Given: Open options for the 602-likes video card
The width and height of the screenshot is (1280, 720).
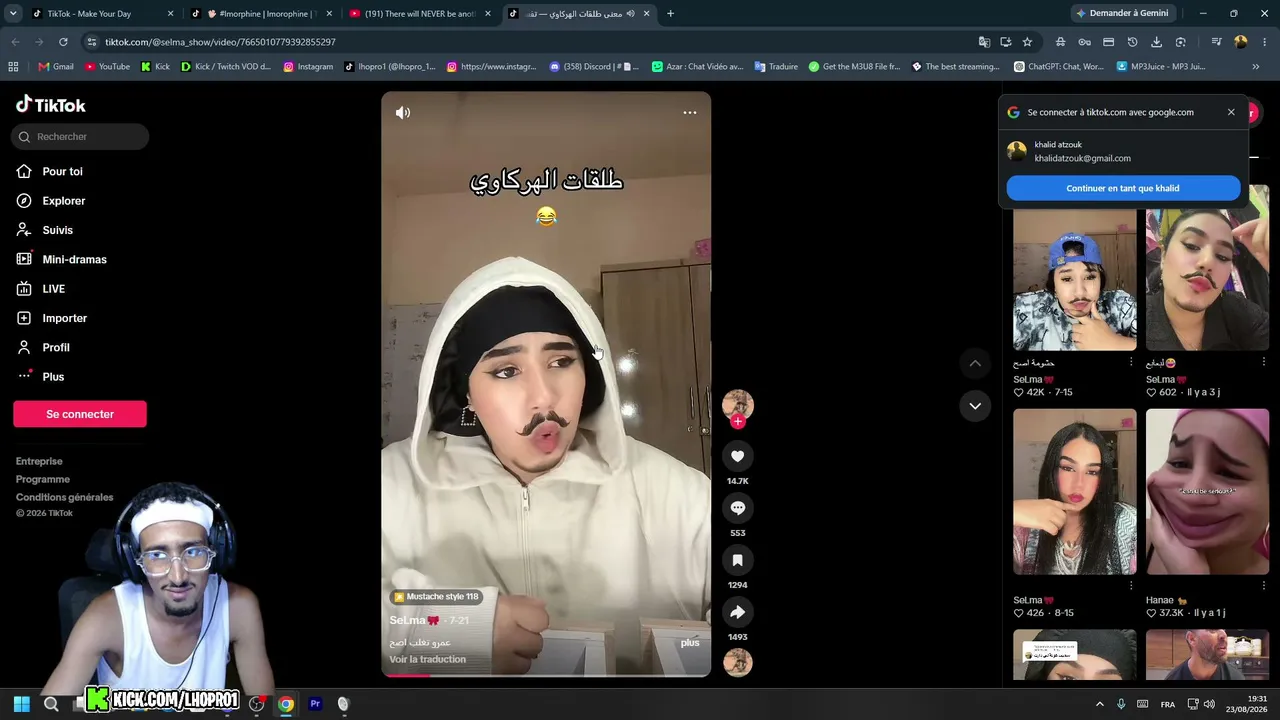Looking at the screenshot, I should tap(1264, 362).
